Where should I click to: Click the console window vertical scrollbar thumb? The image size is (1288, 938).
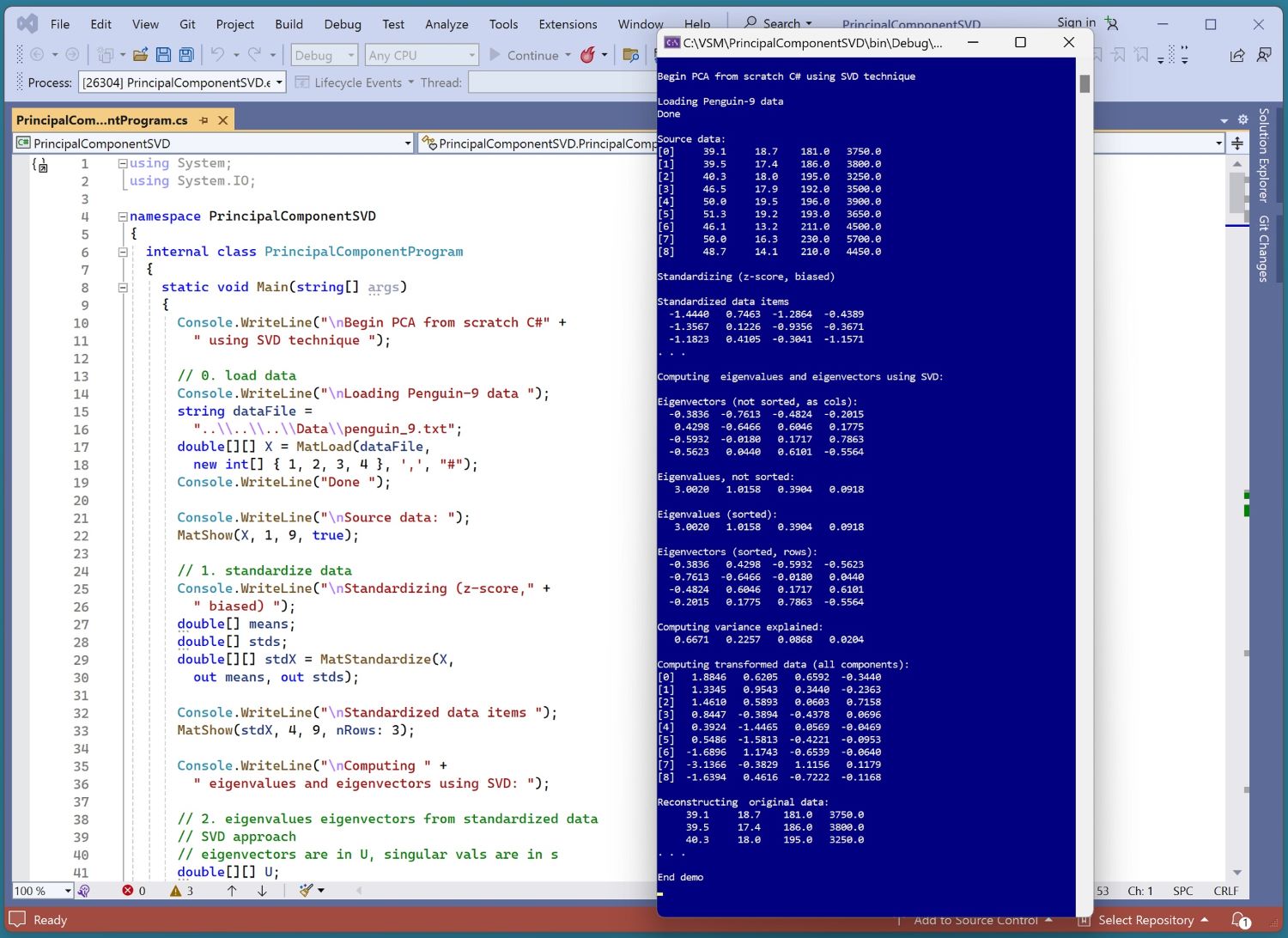pyautogui.click(x=1084, y=83)
